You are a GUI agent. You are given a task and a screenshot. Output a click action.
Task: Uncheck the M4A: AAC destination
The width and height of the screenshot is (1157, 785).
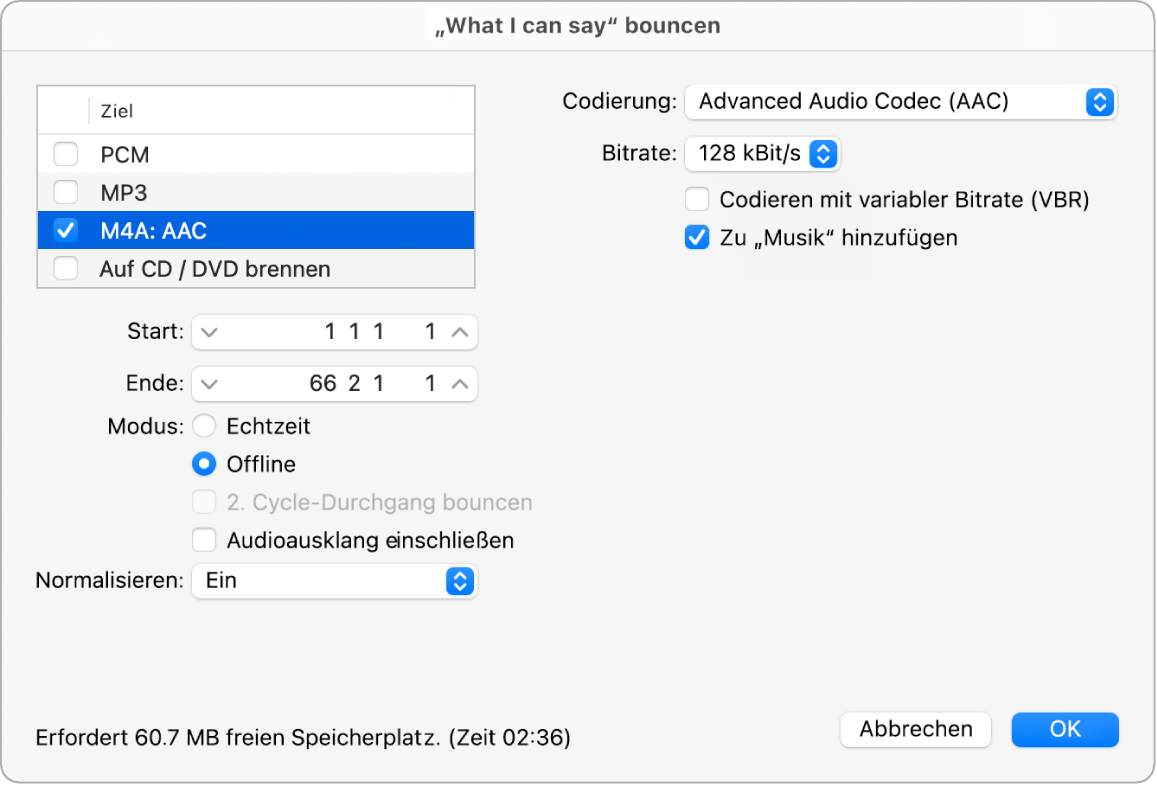pyautogui.click(x=65, y=230)
